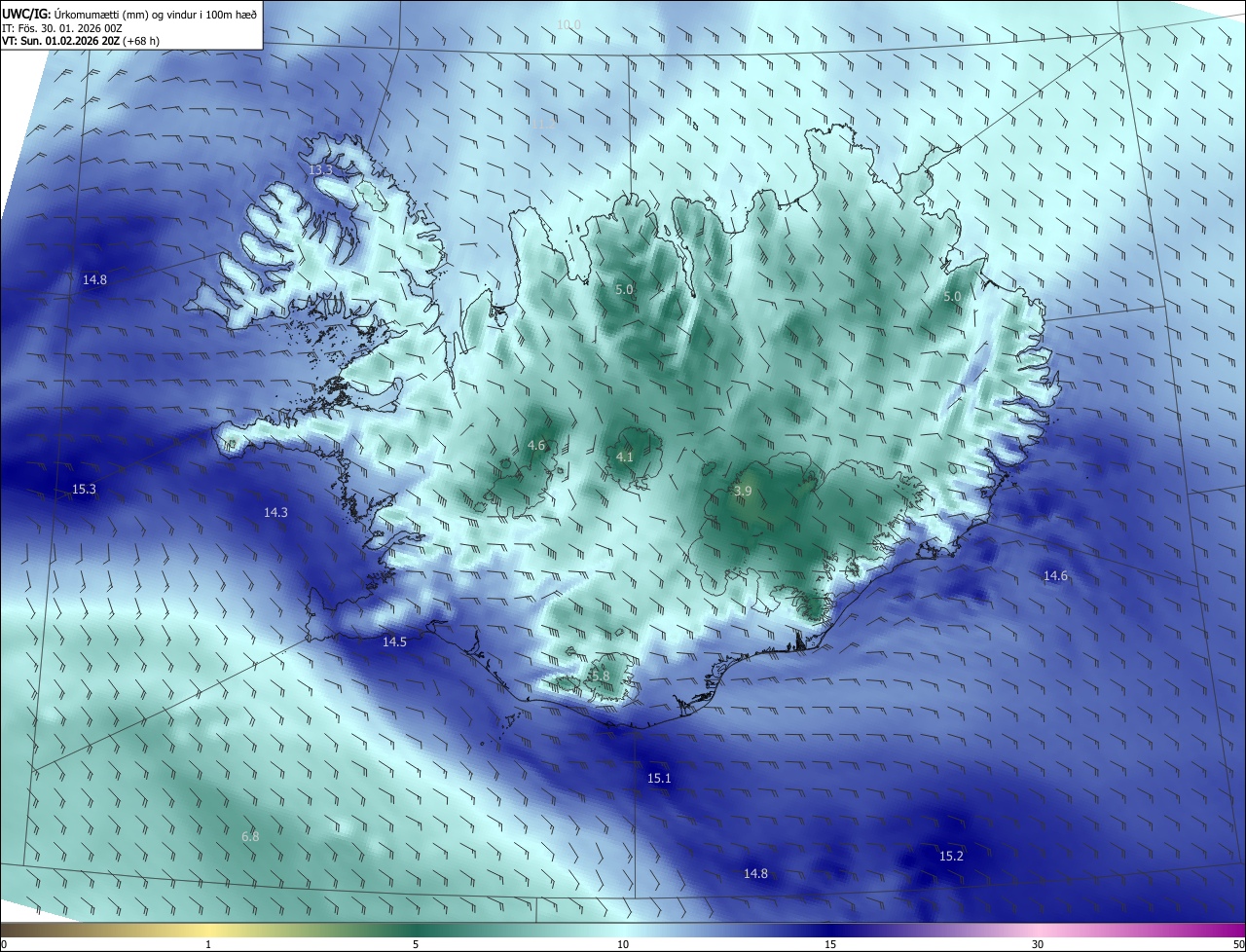Click the "10" tick on the color scale
1246x952 pixels.
point(623,944)
